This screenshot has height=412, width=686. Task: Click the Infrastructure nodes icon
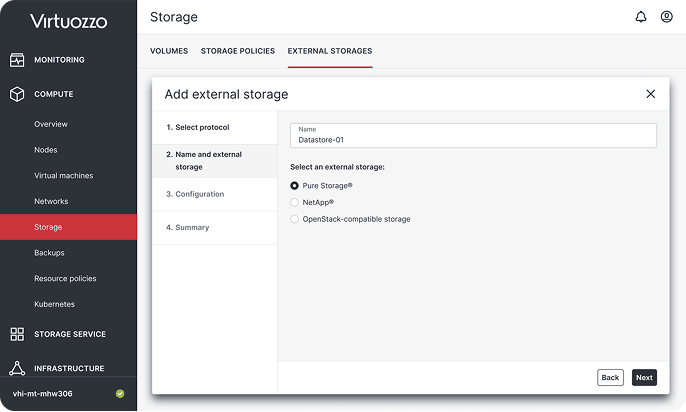[17, 368]
